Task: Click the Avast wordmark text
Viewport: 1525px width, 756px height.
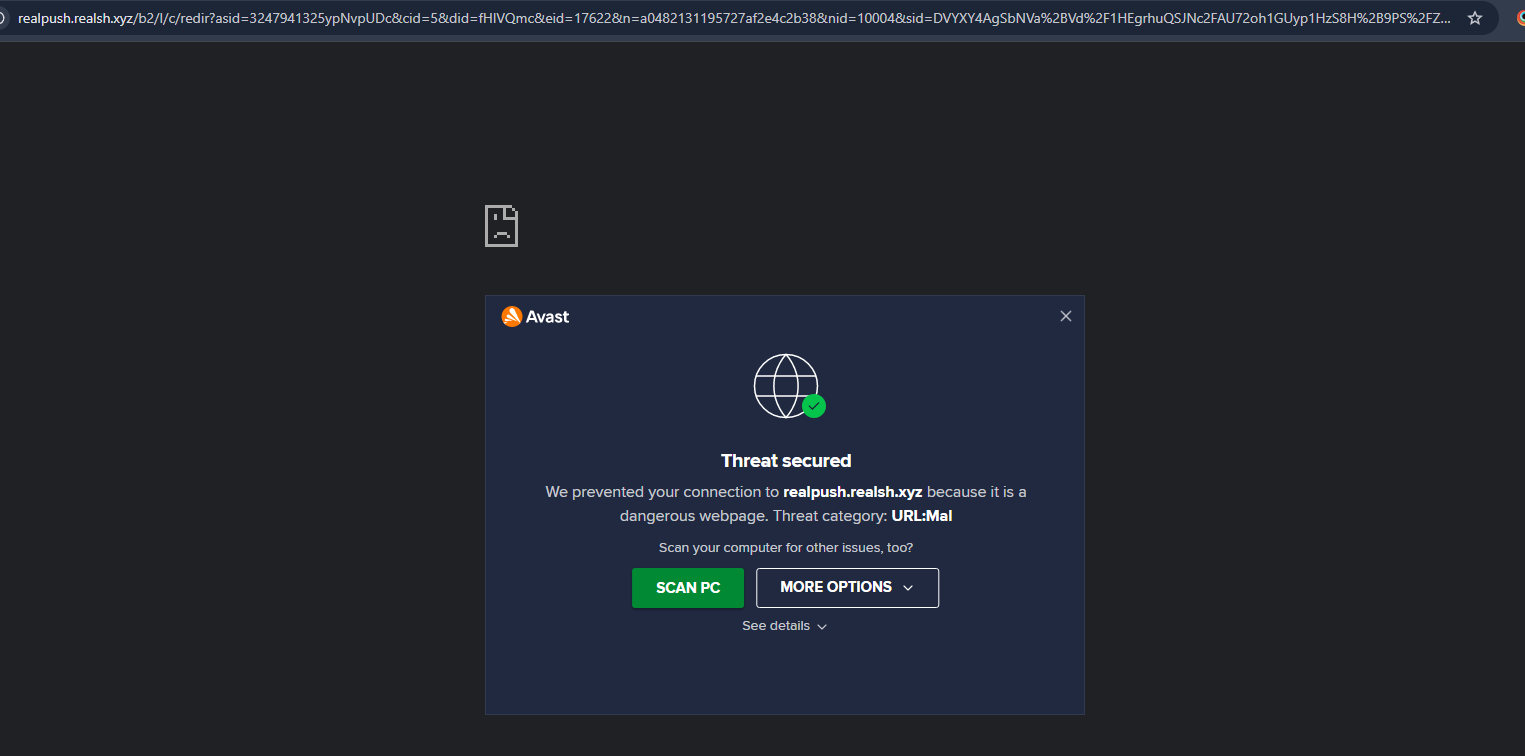Action: pyautogui.click(x=548, y=317)
